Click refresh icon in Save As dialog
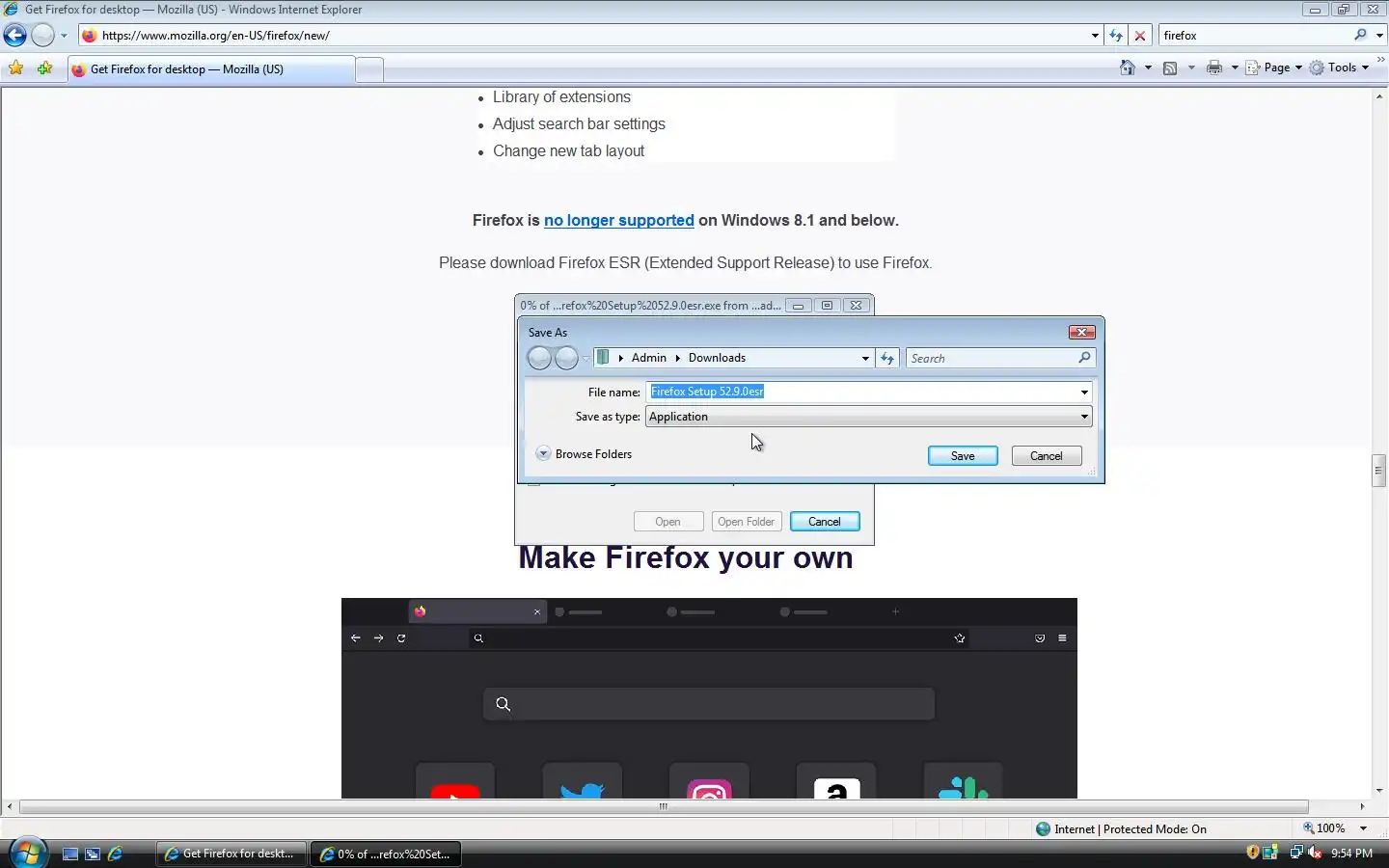This screenshot has width=1389, height=868. (887, 358)
